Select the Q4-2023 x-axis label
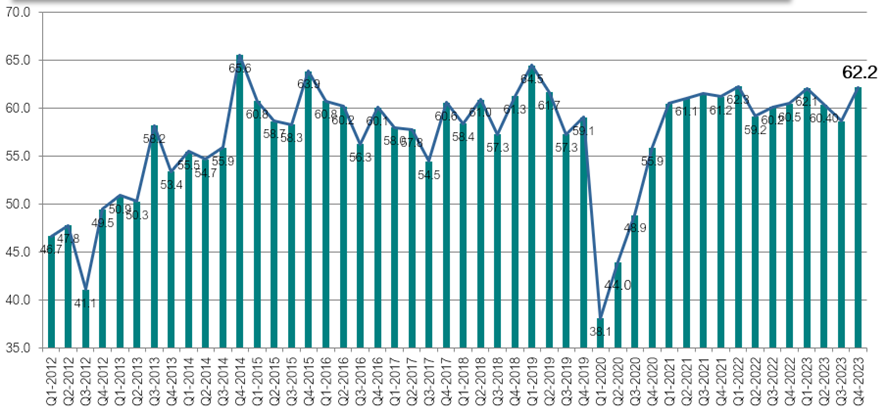Image resolution: width=886 pixels, height=417 pixels. [858, 384]
